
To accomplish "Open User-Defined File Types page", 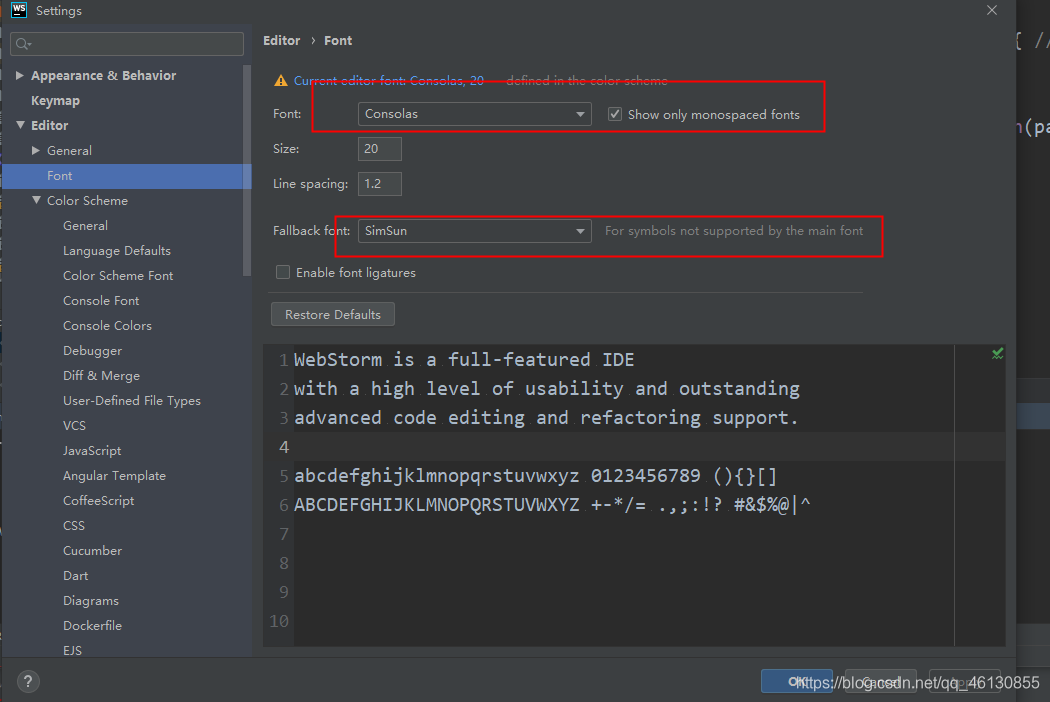I will [132, 401].
